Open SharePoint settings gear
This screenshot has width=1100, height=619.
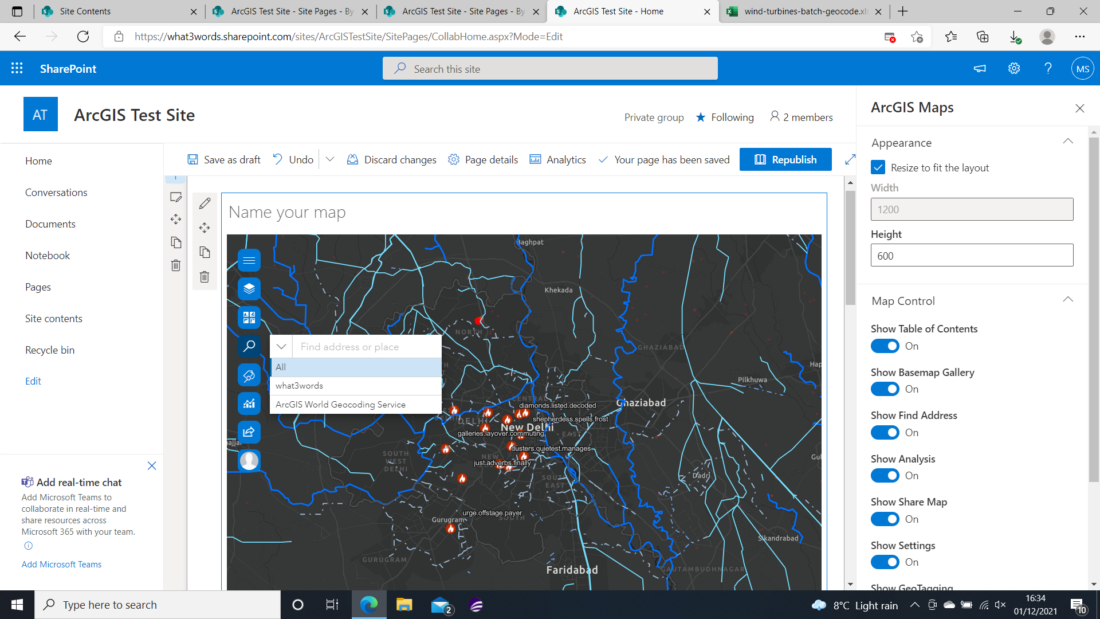1014,68
